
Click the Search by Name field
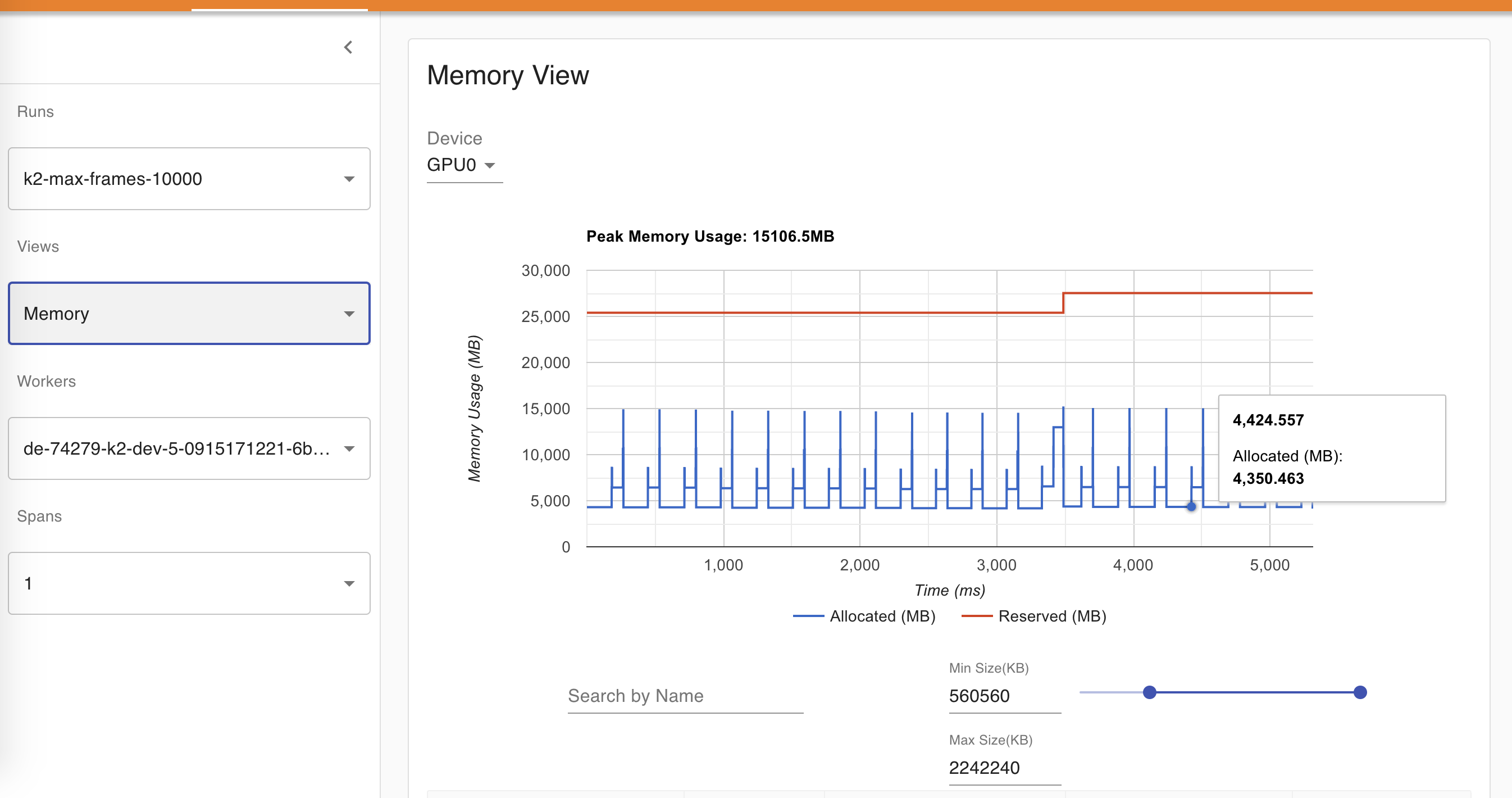click(685, 696)
